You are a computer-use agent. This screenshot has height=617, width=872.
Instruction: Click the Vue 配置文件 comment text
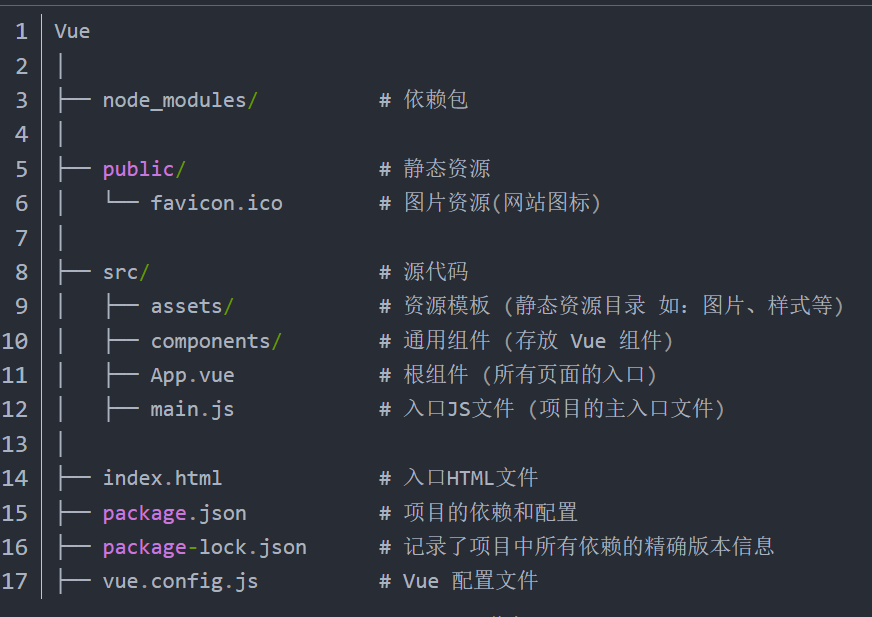(470, 581)
